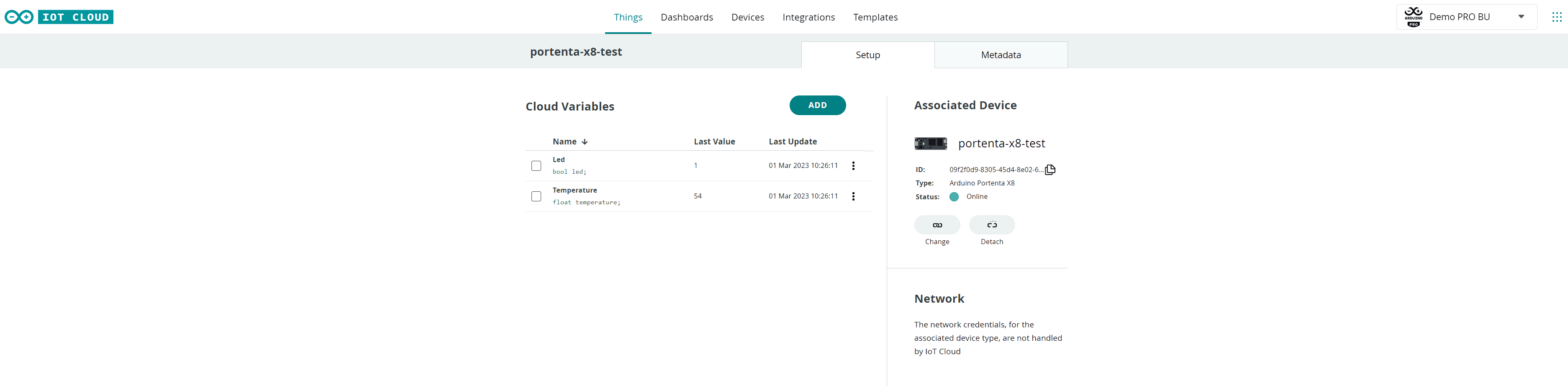Click the Change device link icon

pyautogui.click(x=937, y=225)
